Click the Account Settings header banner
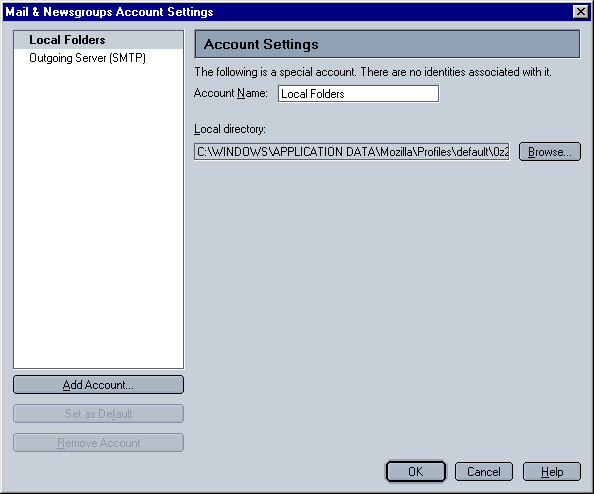Image resolution: width=594 pixels, height=494 pixels. point(387,44)
